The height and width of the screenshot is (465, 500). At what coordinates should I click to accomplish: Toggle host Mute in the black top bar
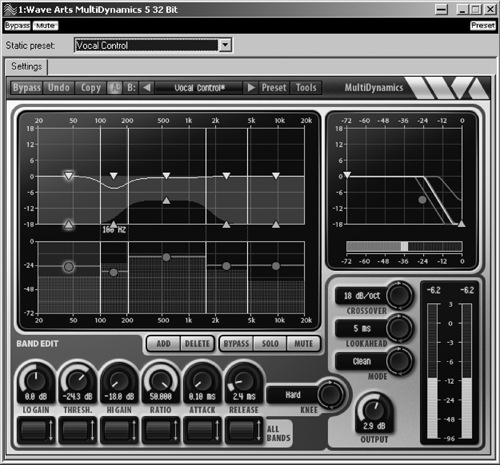click(45, 26)
